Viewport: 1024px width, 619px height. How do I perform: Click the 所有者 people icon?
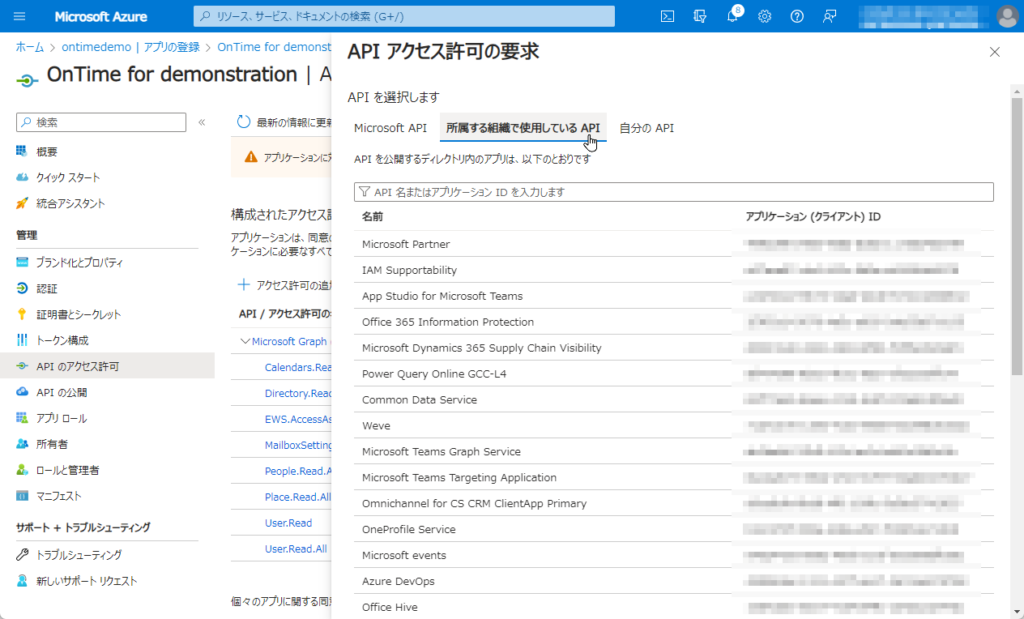pos(22,444)
